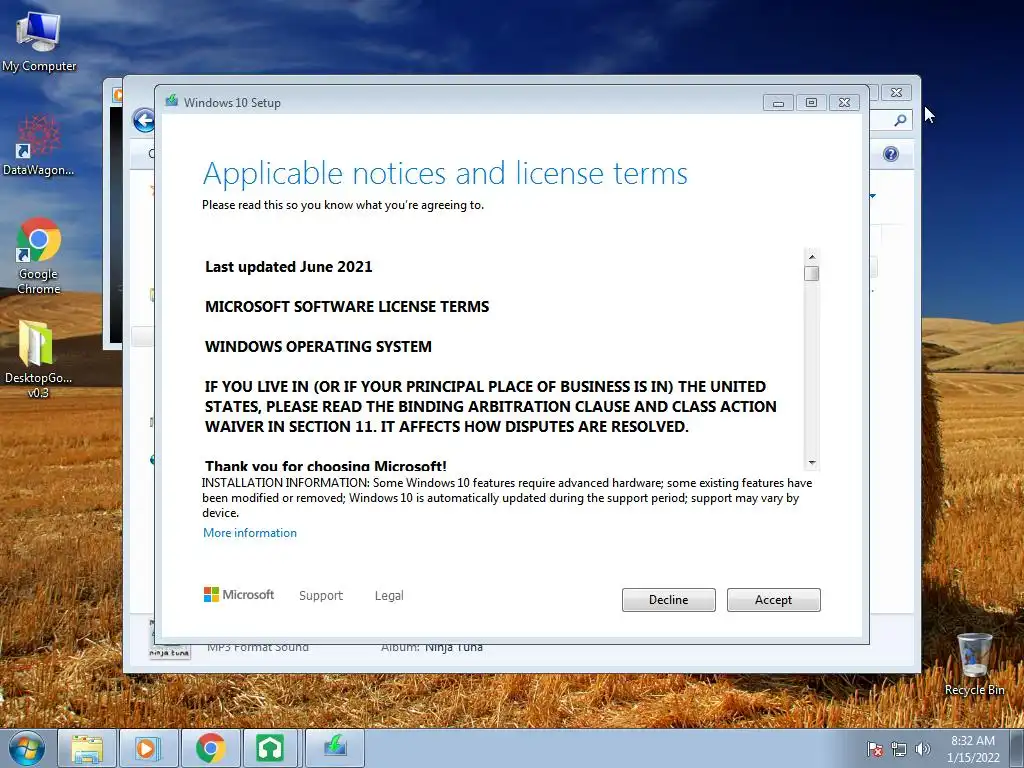Click the 'Applicable notices and license terms' title
Image resolution: width=1024 pixels, height=768 pixels.
tap(445, 174)
